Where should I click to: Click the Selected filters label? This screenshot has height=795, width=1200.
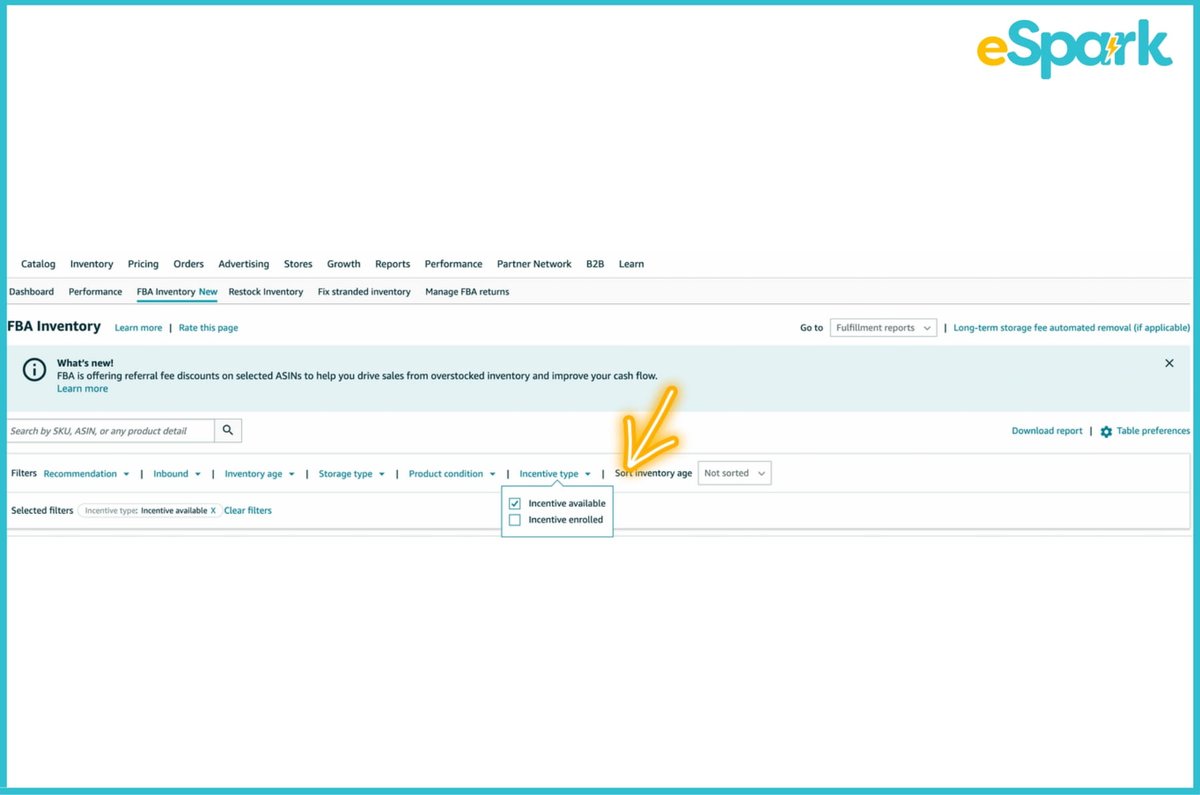click(42, 510)
